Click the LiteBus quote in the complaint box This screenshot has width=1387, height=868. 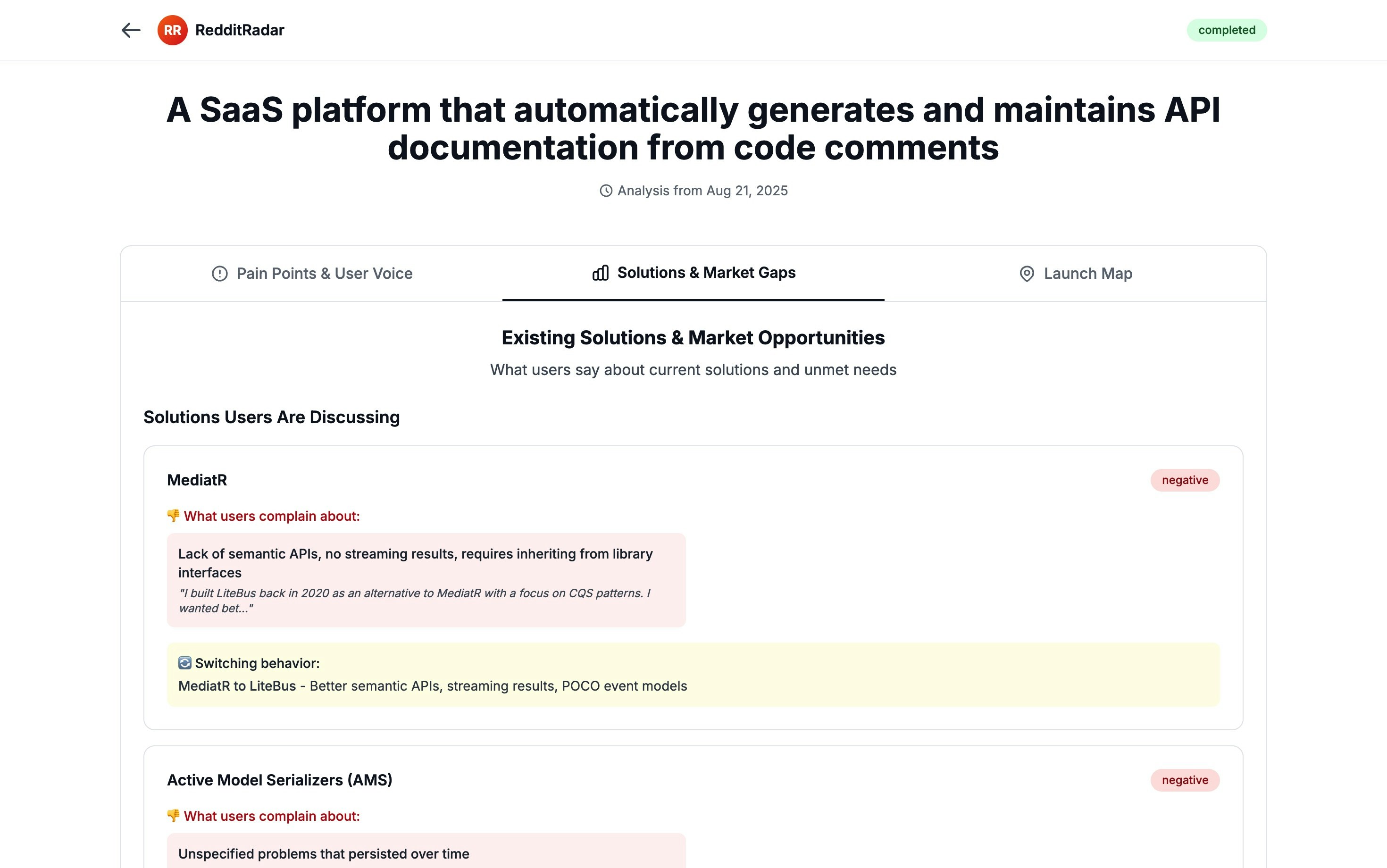point(415,601)
